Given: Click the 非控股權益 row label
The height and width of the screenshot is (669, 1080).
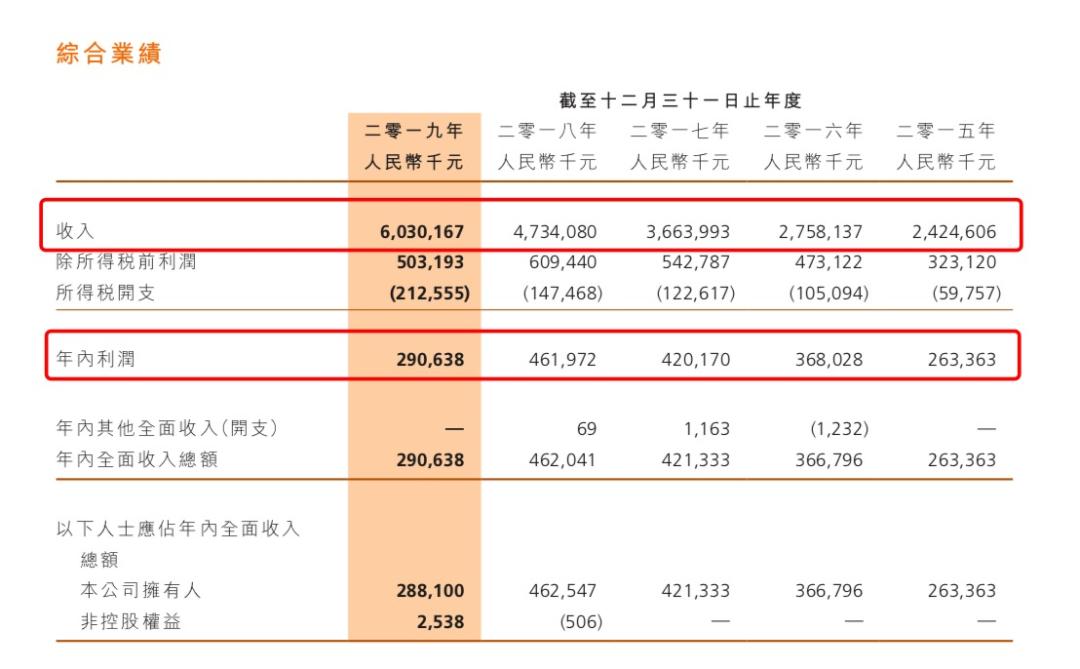Looking at the screenshot, I should coord(131,621).
